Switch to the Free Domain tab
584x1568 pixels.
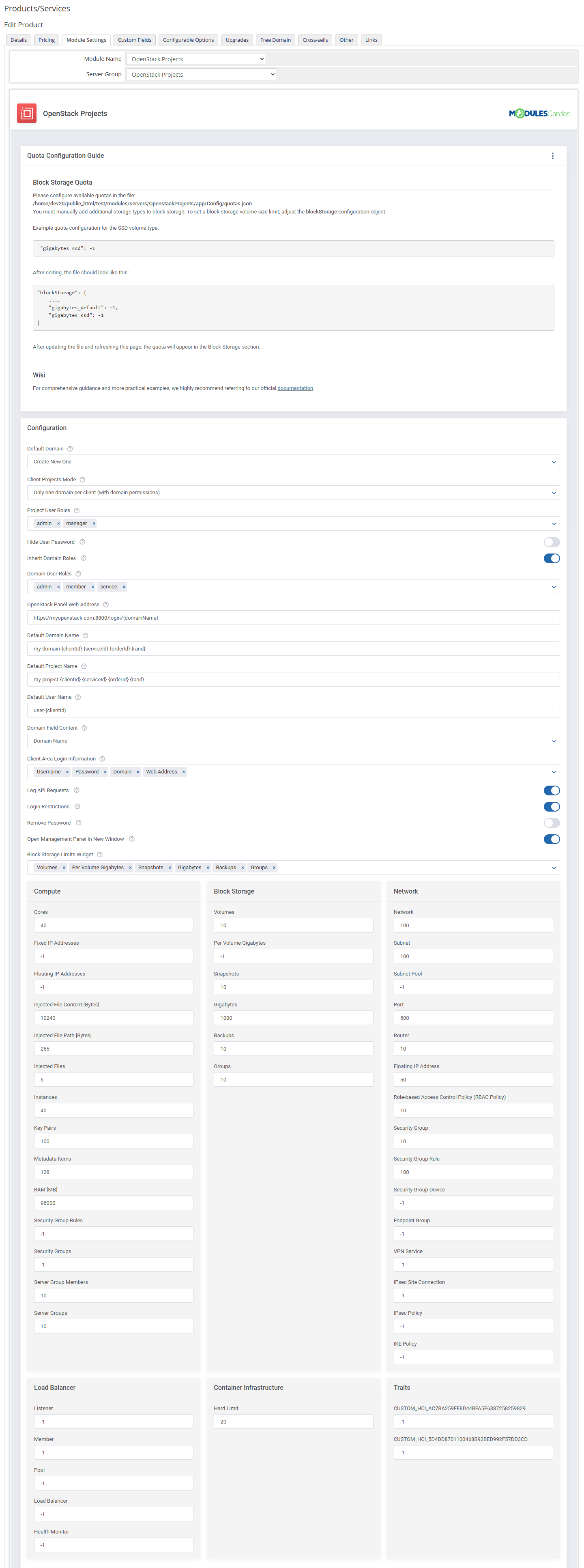[276, 40]
